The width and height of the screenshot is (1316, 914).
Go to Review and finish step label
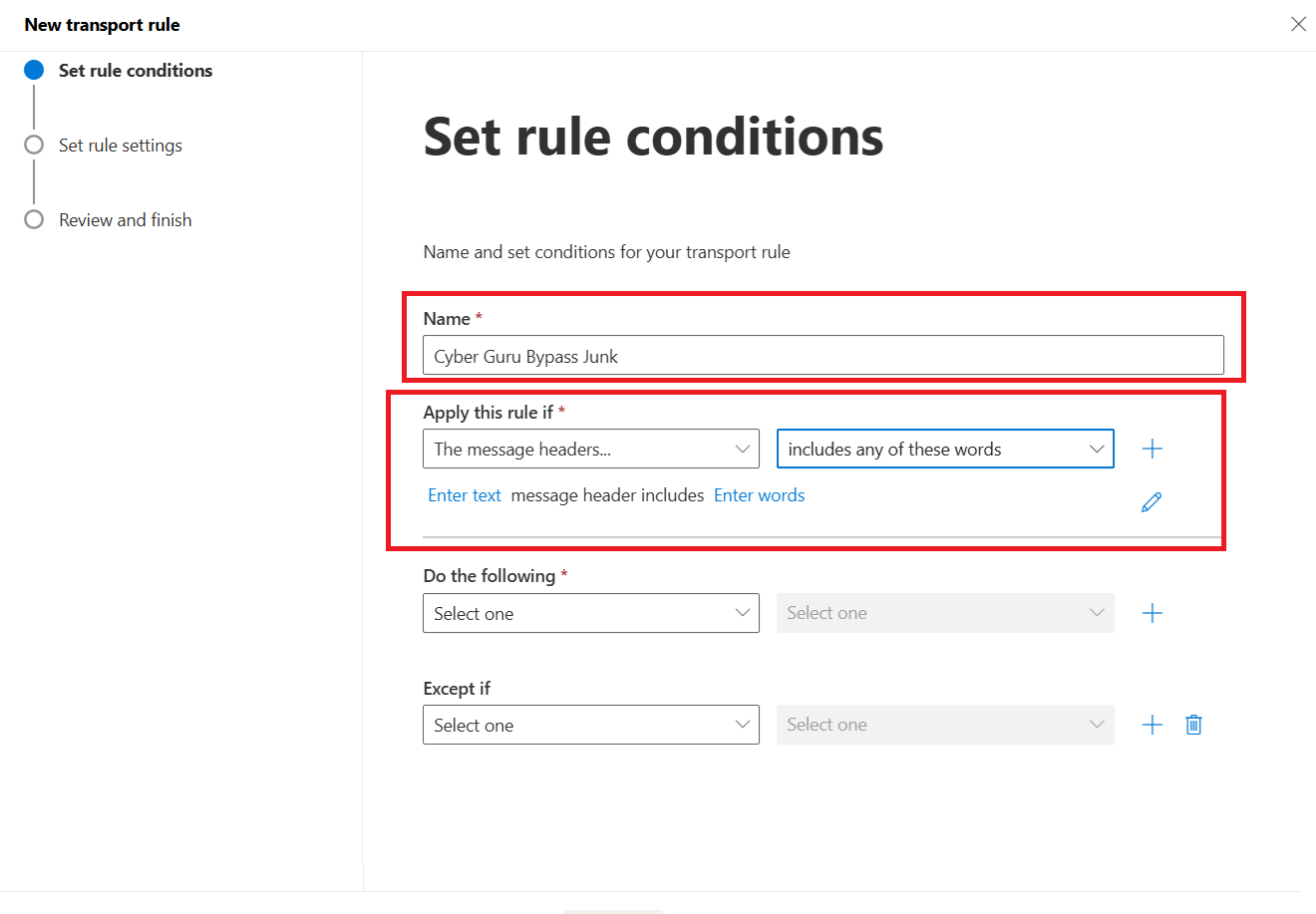click(126, 220)
